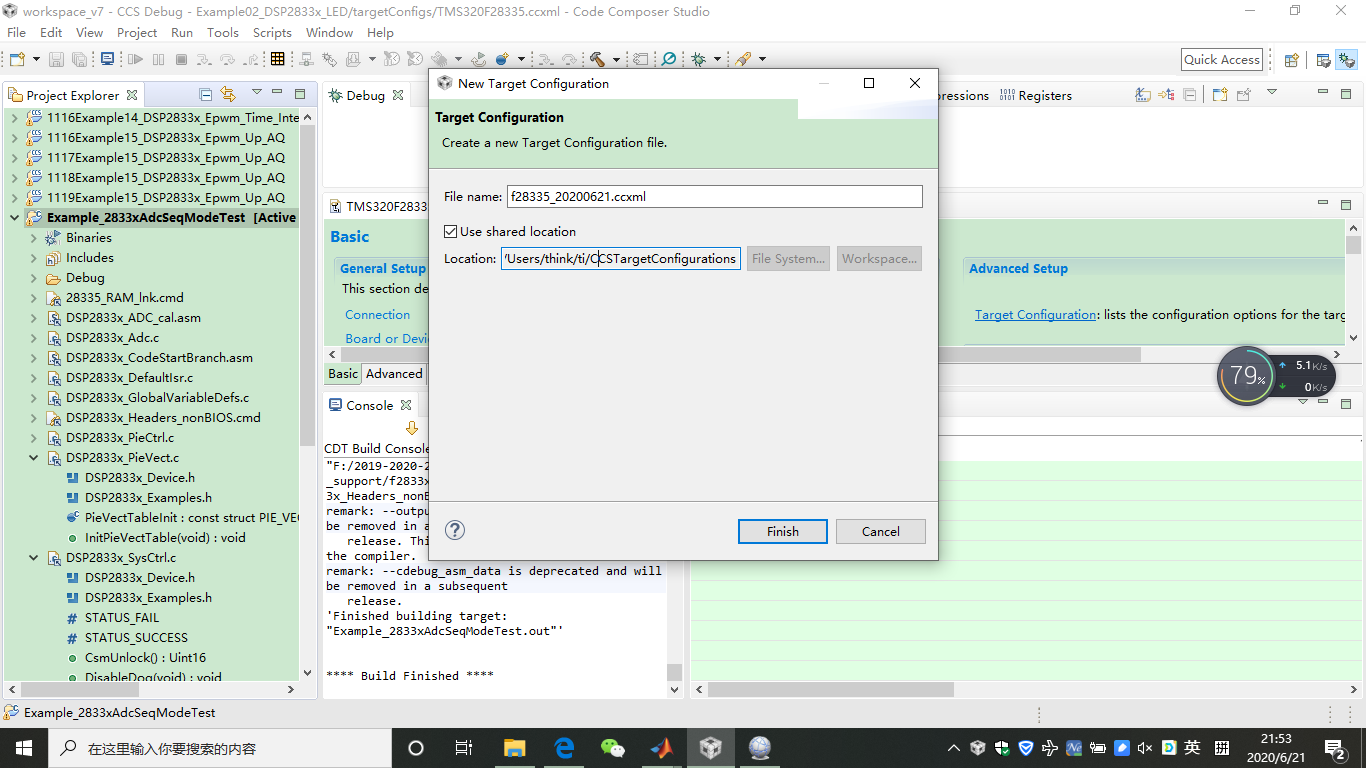Expand DSP2833x_Adc.c tree node
The image size is (1366, 768).
tap(34, 337)
